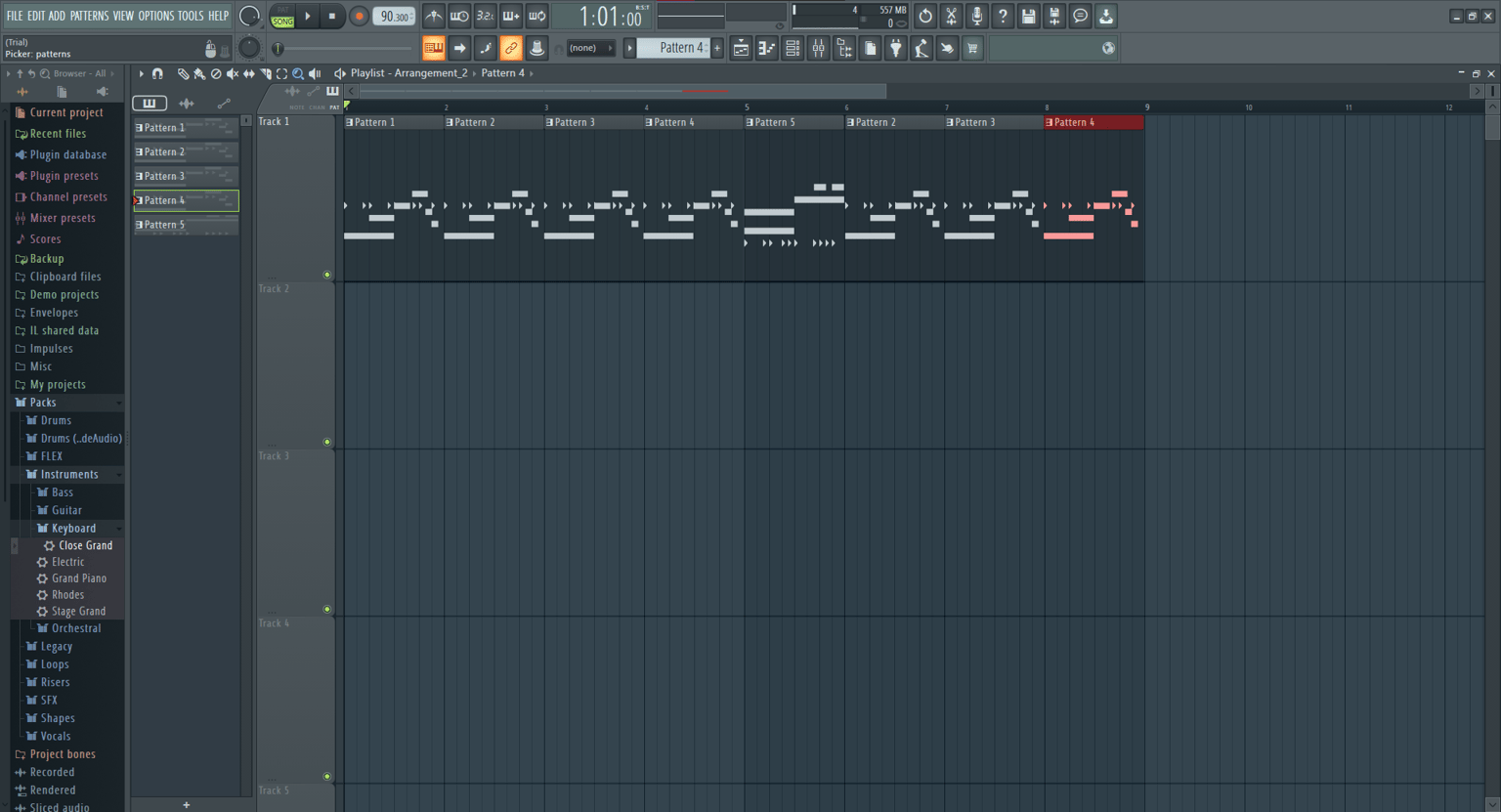
Task: Click the Close Grand preset
Action: point(85,545)
